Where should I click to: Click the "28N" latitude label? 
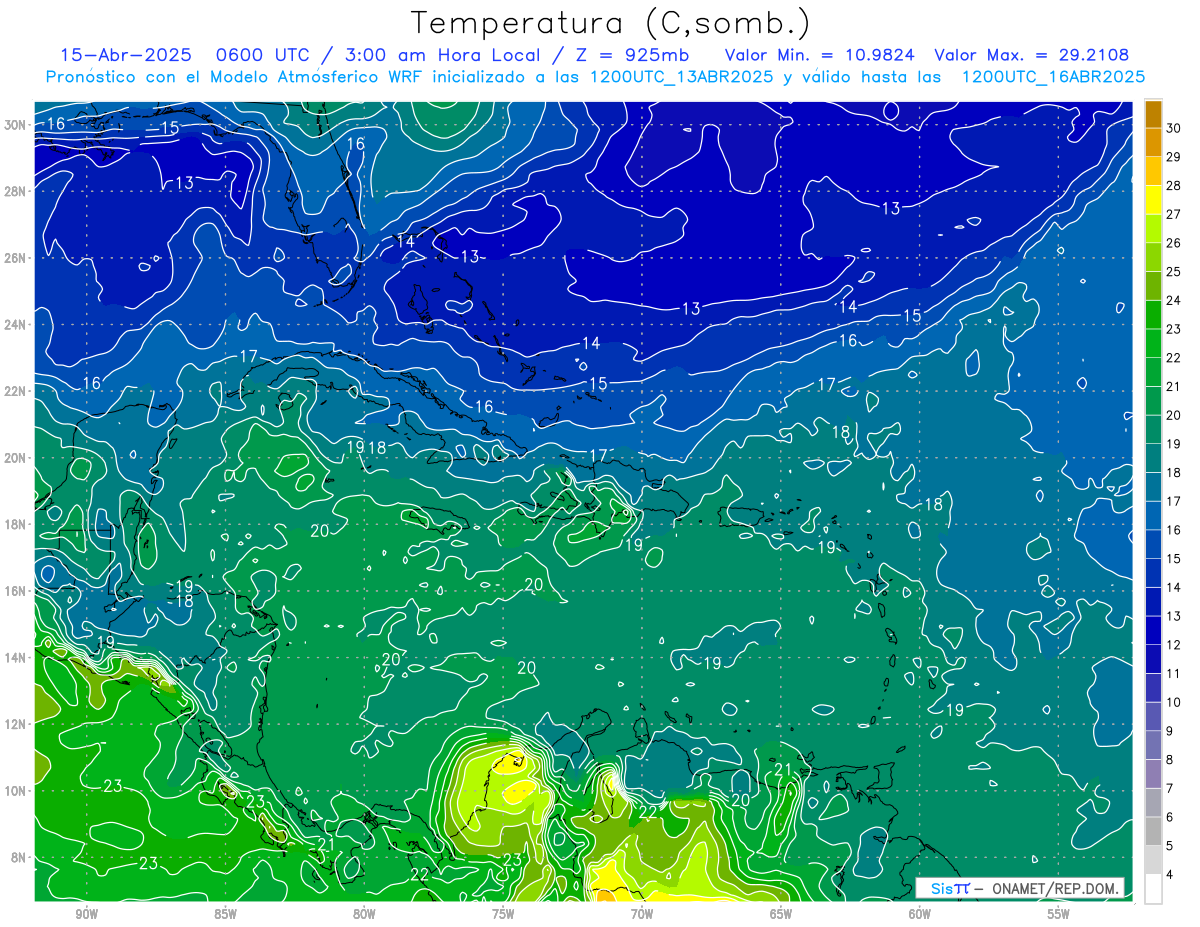(x=15, y=191)
